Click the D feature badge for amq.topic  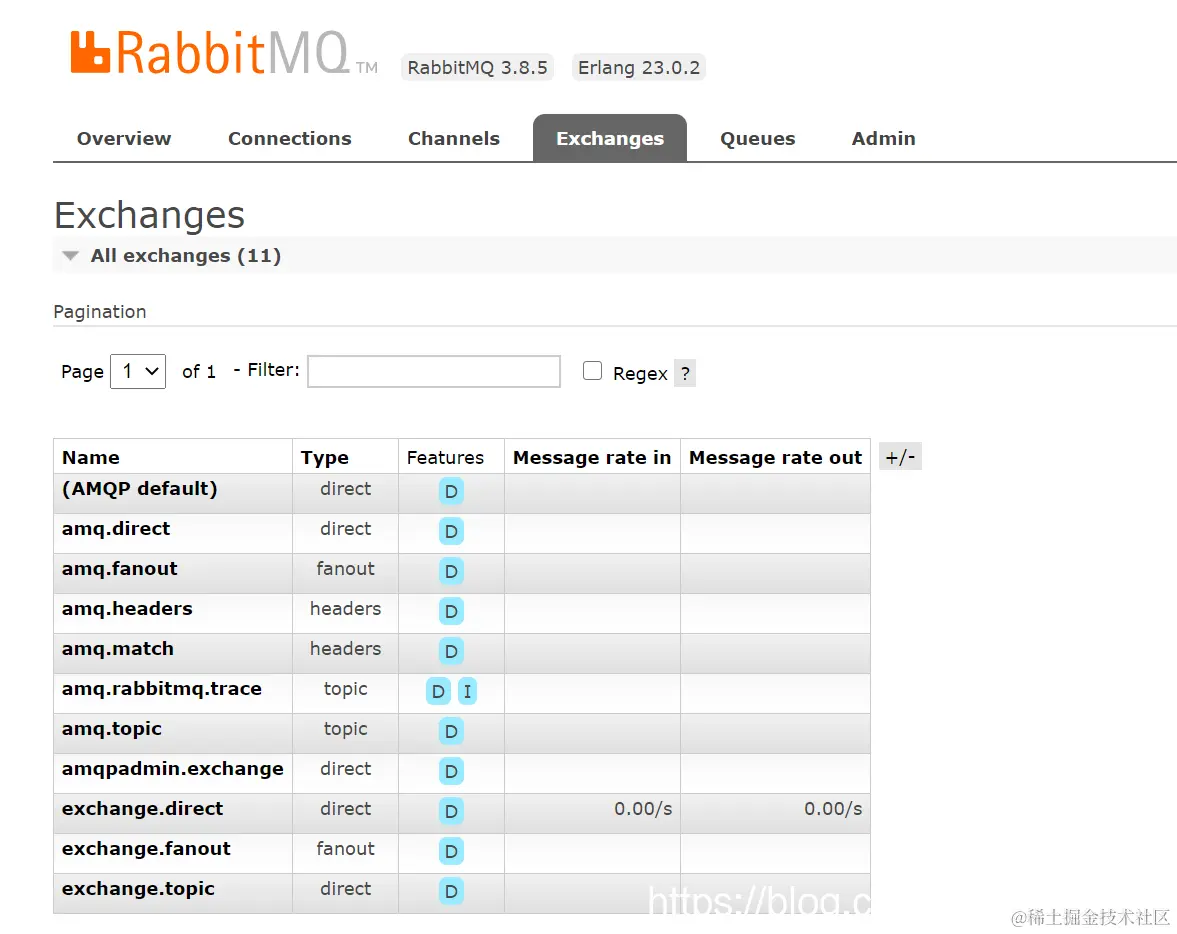pos(451,731)
